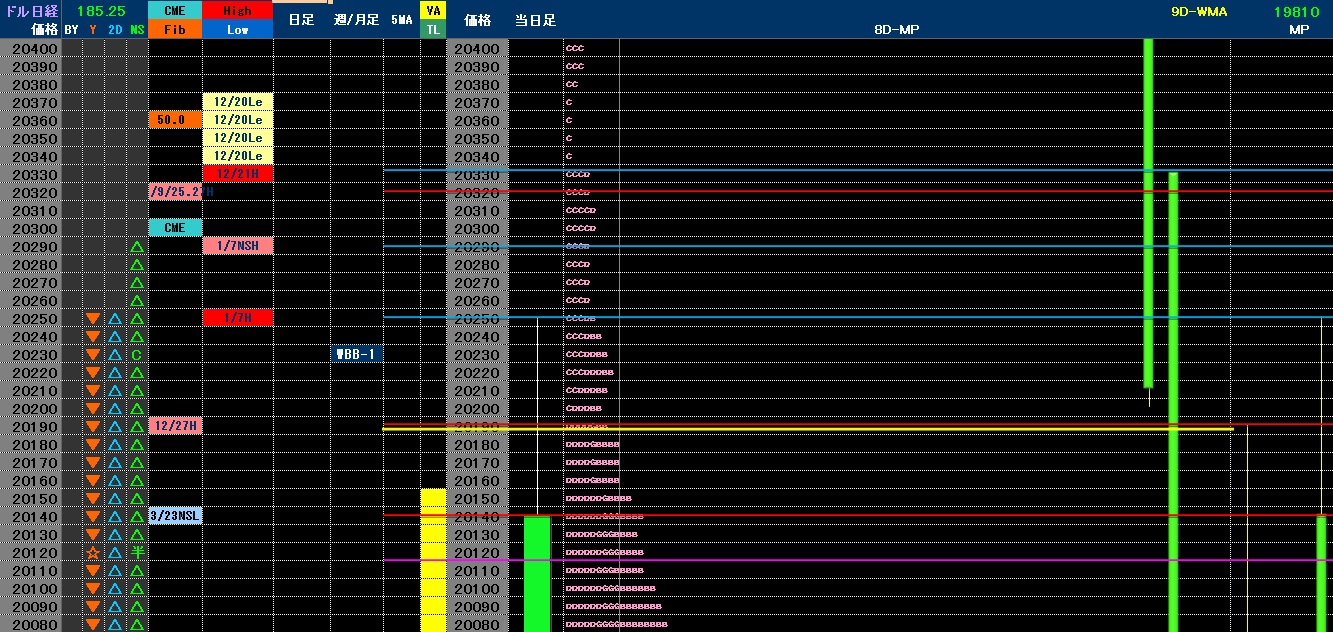Click the orange Y down-triangle in row 20250
1333x632 pixels.
pos(93,319)
